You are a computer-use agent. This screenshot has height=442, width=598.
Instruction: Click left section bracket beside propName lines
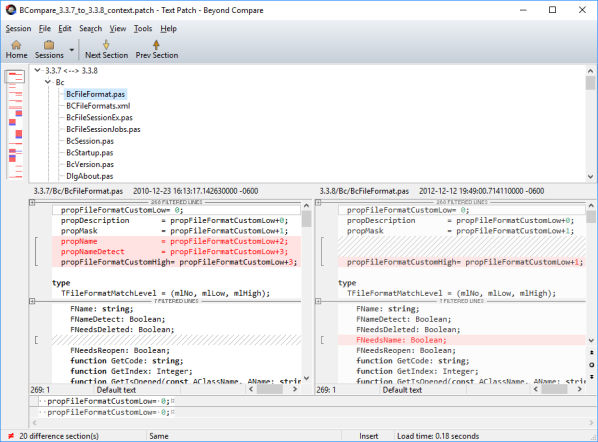[36, 252]
